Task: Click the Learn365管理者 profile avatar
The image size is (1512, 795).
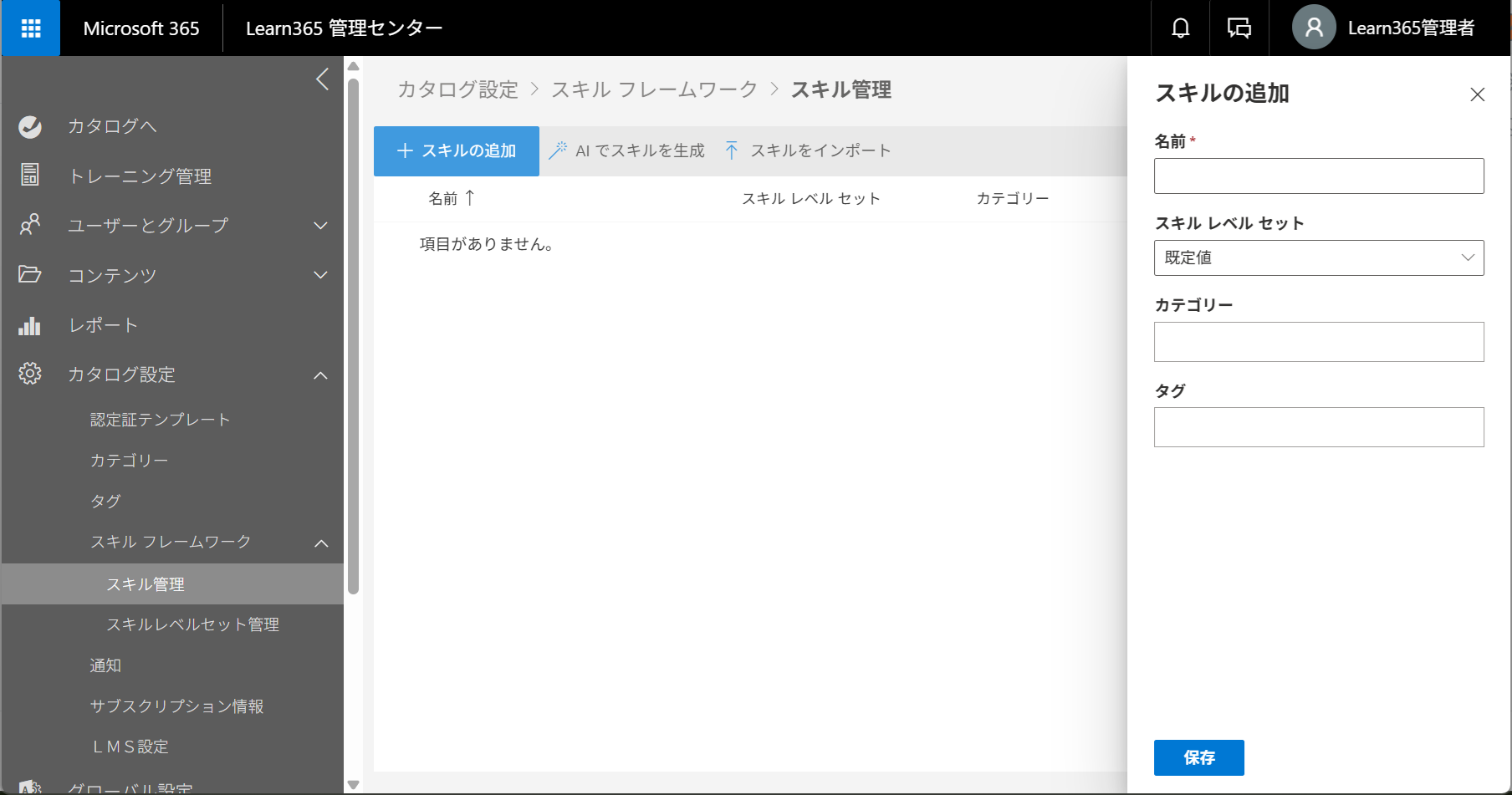Action: pyautogui.click(x=1314, y=28)
